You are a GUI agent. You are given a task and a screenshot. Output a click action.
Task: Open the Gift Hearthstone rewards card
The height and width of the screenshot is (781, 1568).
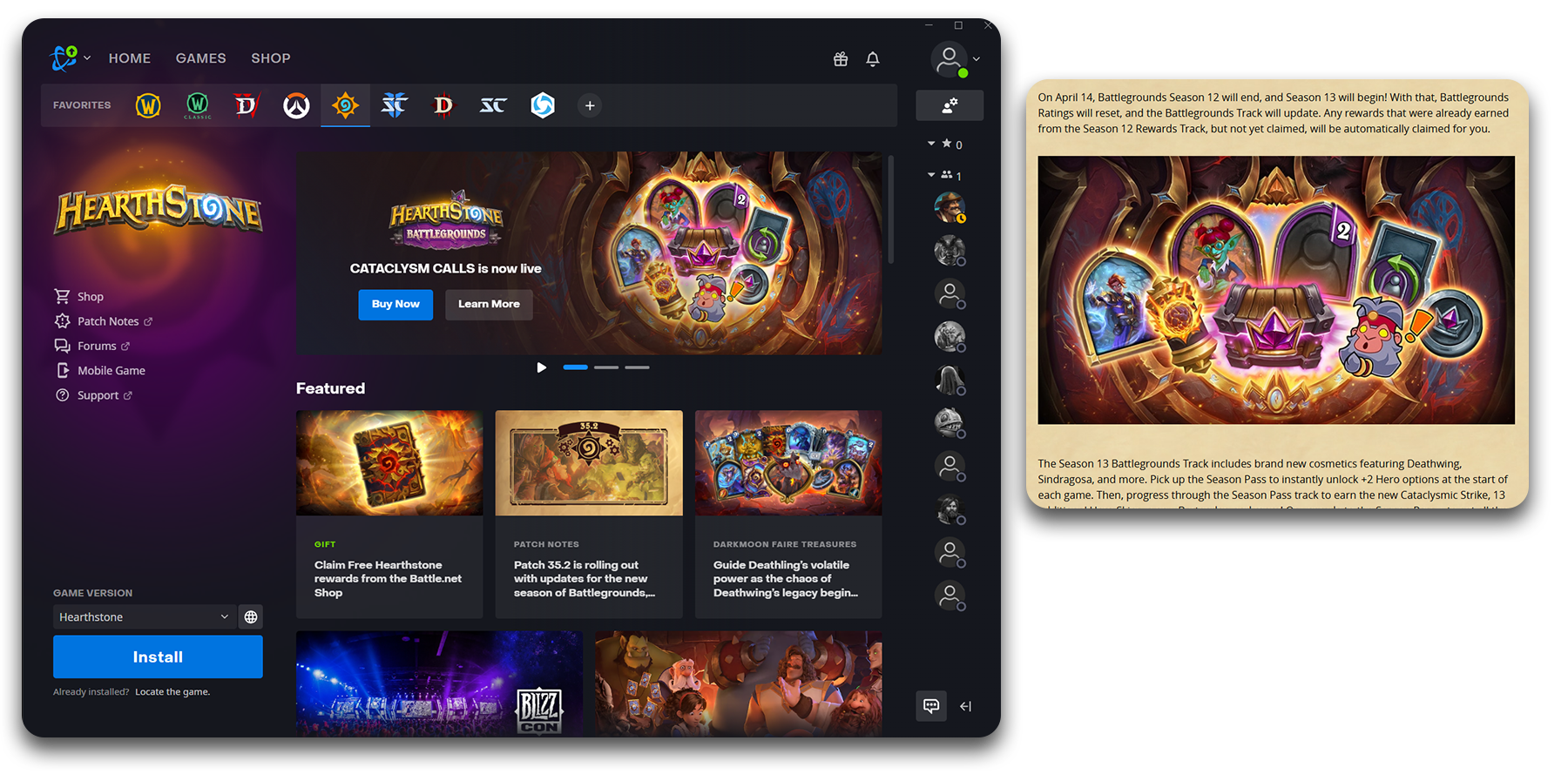(x=389, y=514)
